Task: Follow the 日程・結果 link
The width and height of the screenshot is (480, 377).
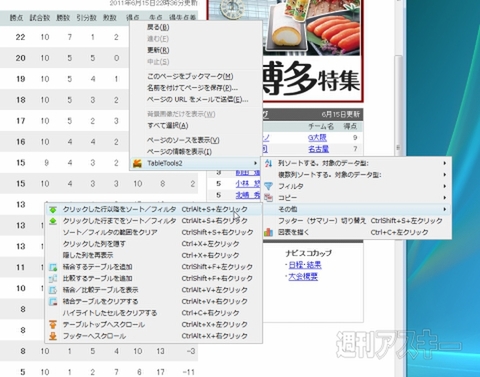Action: (x=305, y=265)
